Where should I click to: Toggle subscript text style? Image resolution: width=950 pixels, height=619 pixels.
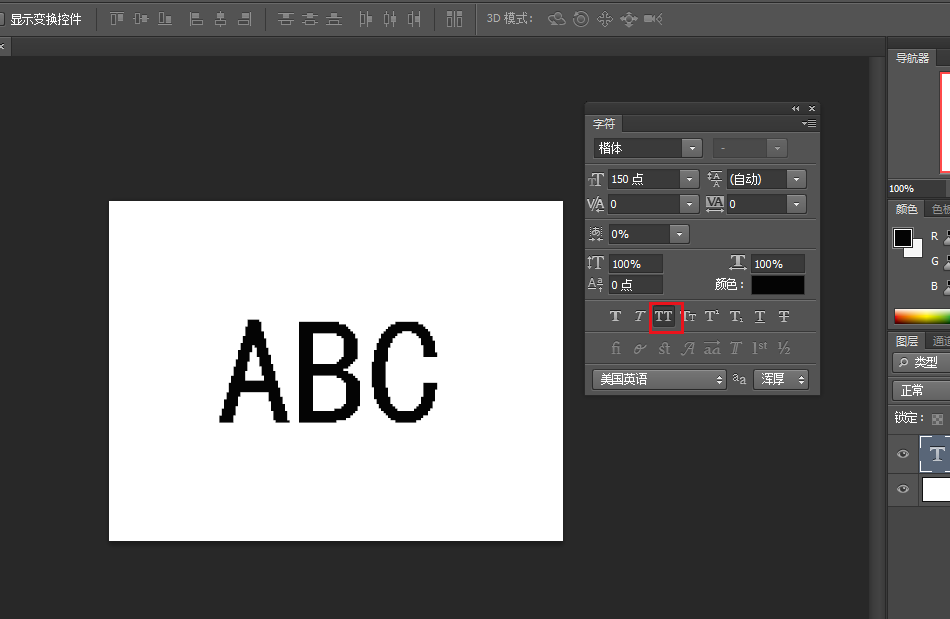coord(736,316)
